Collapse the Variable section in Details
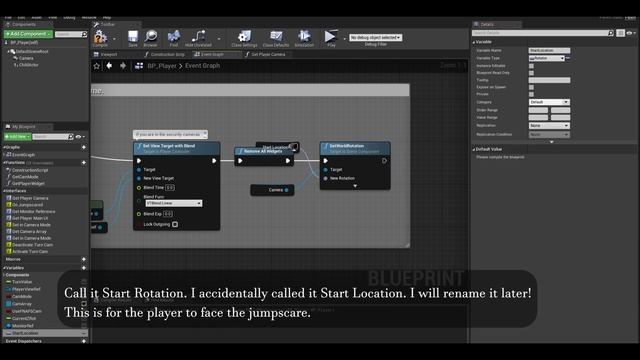This screenshot has width=640, height=360. coord(474,42)
